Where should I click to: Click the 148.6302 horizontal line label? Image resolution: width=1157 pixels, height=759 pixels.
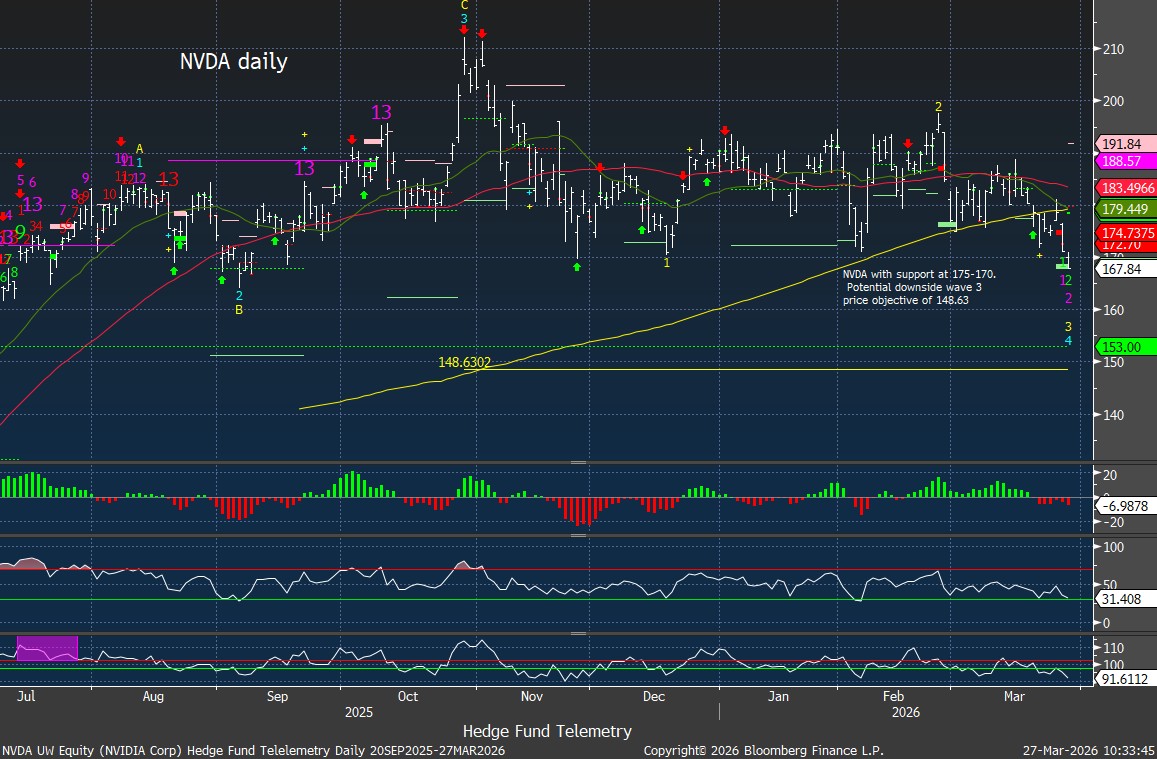(464, 362)
